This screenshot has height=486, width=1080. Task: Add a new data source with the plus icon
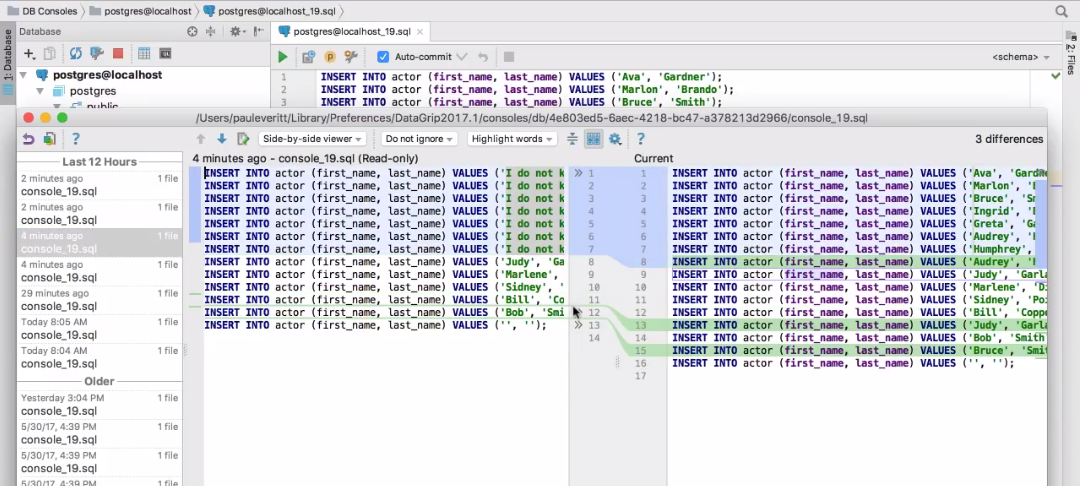click(x=29, y=54)
